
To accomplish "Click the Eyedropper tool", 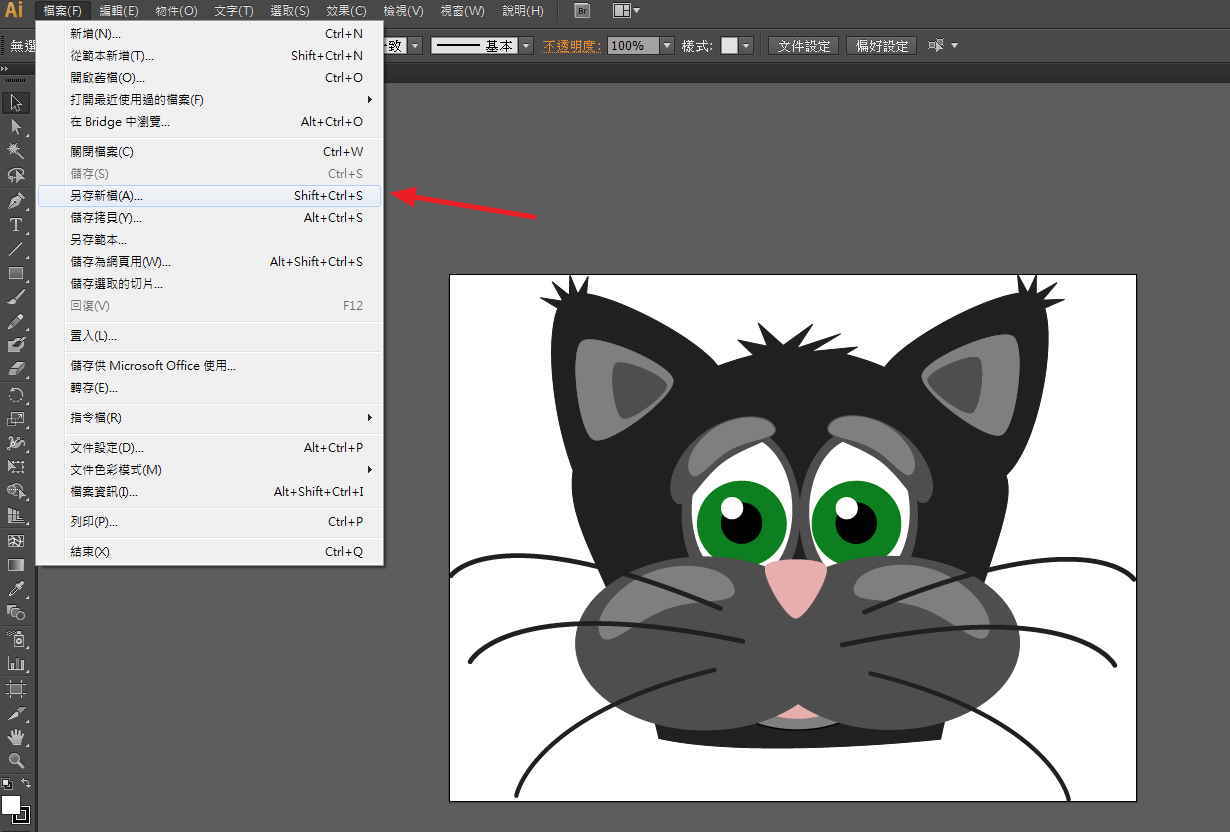I will [16, 590].
